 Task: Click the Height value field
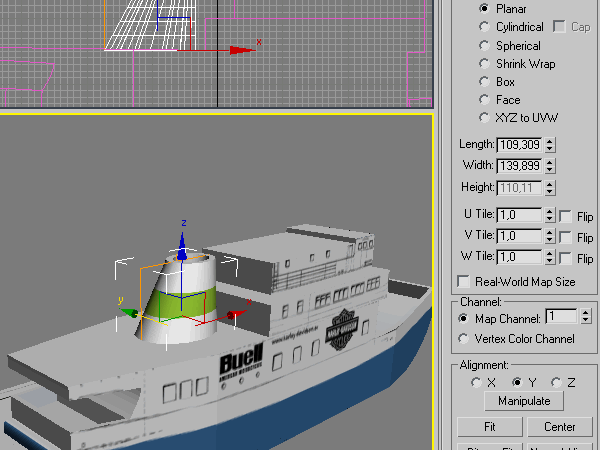click(x=519, y=188)
